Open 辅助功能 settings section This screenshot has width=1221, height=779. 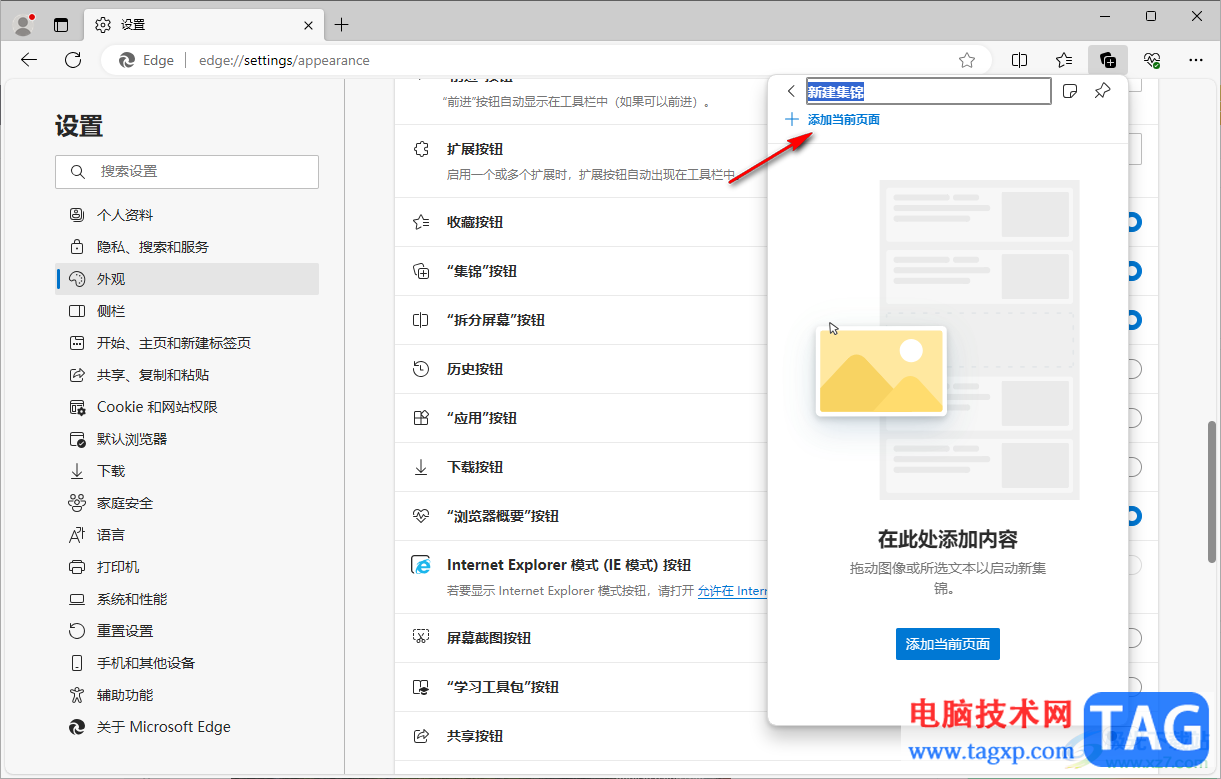[187, 695]
